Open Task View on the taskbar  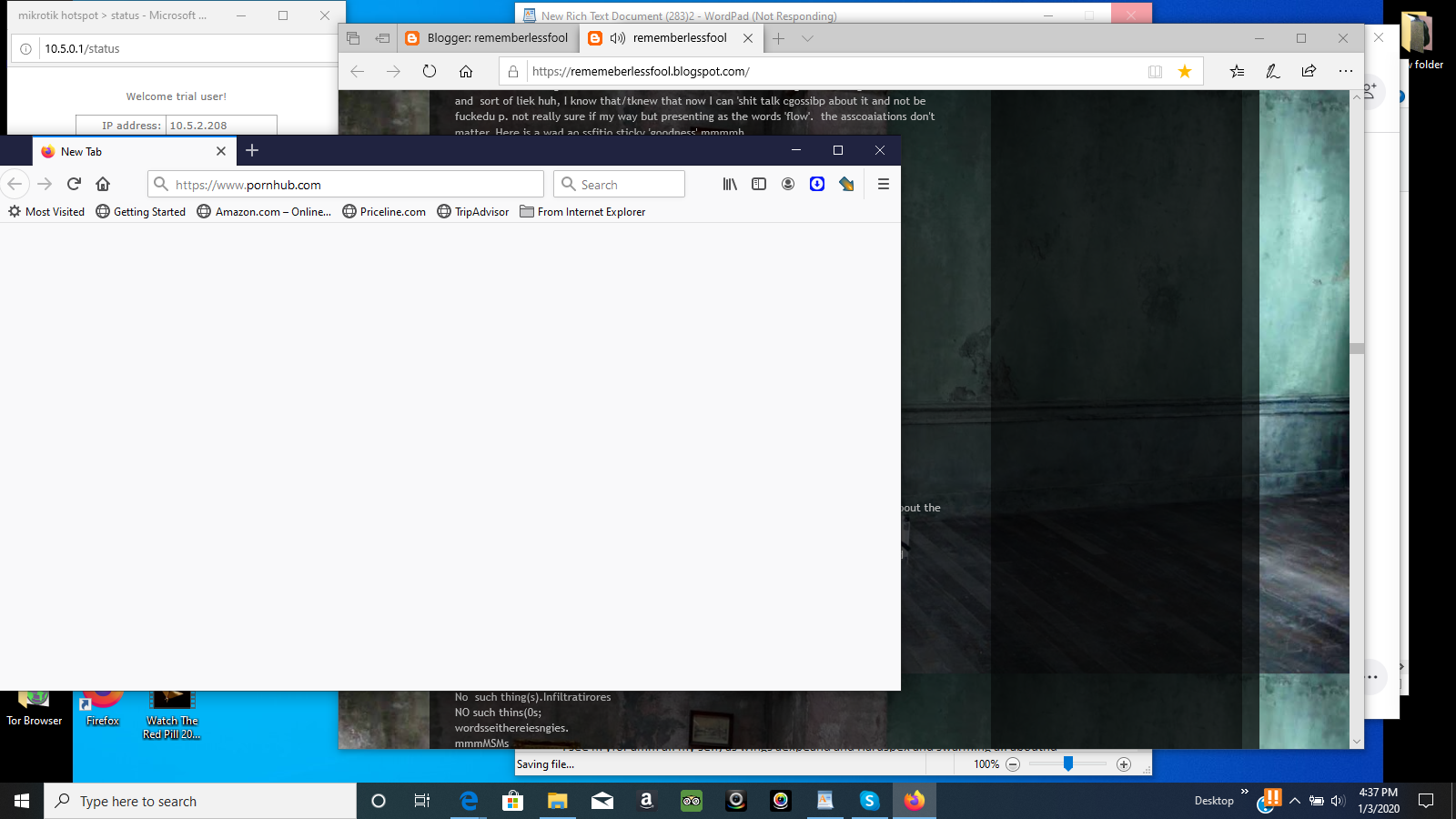[422, 801]
